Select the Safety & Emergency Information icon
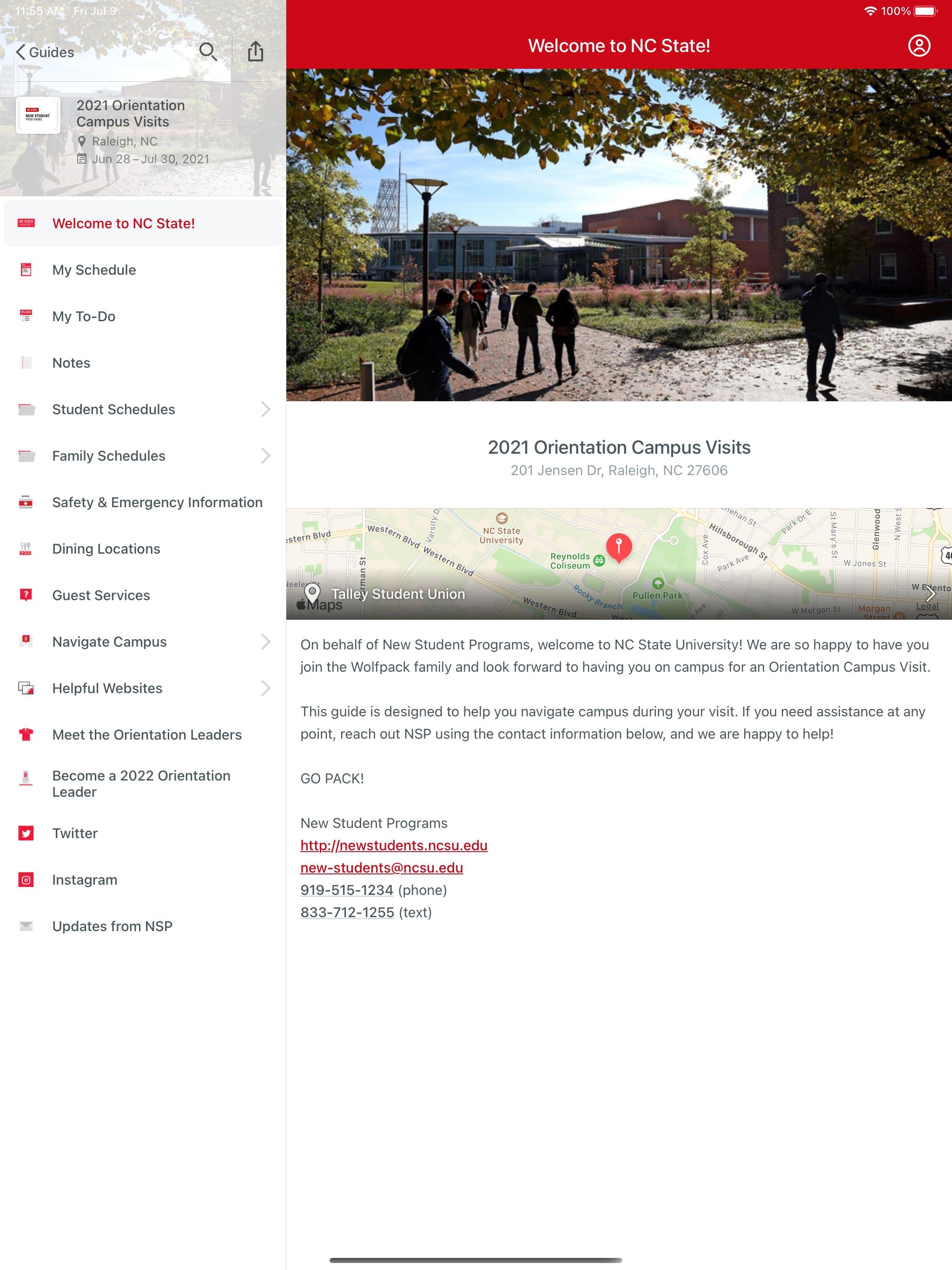 point(27,502)
